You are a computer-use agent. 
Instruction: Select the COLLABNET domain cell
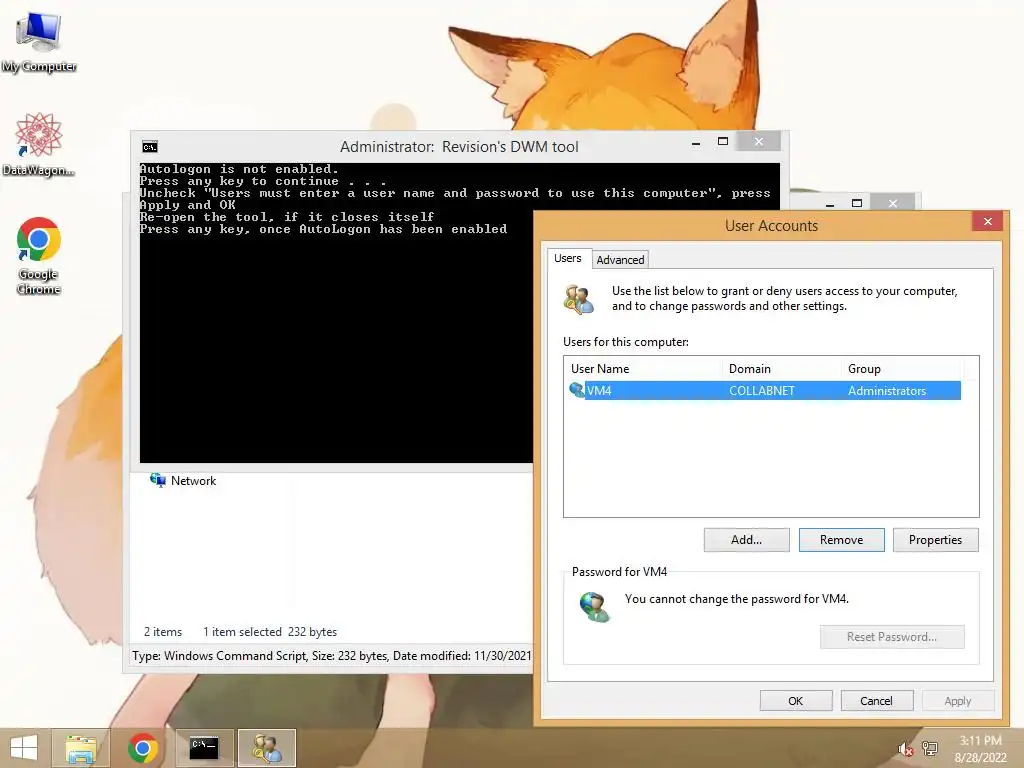coord(761,391)
